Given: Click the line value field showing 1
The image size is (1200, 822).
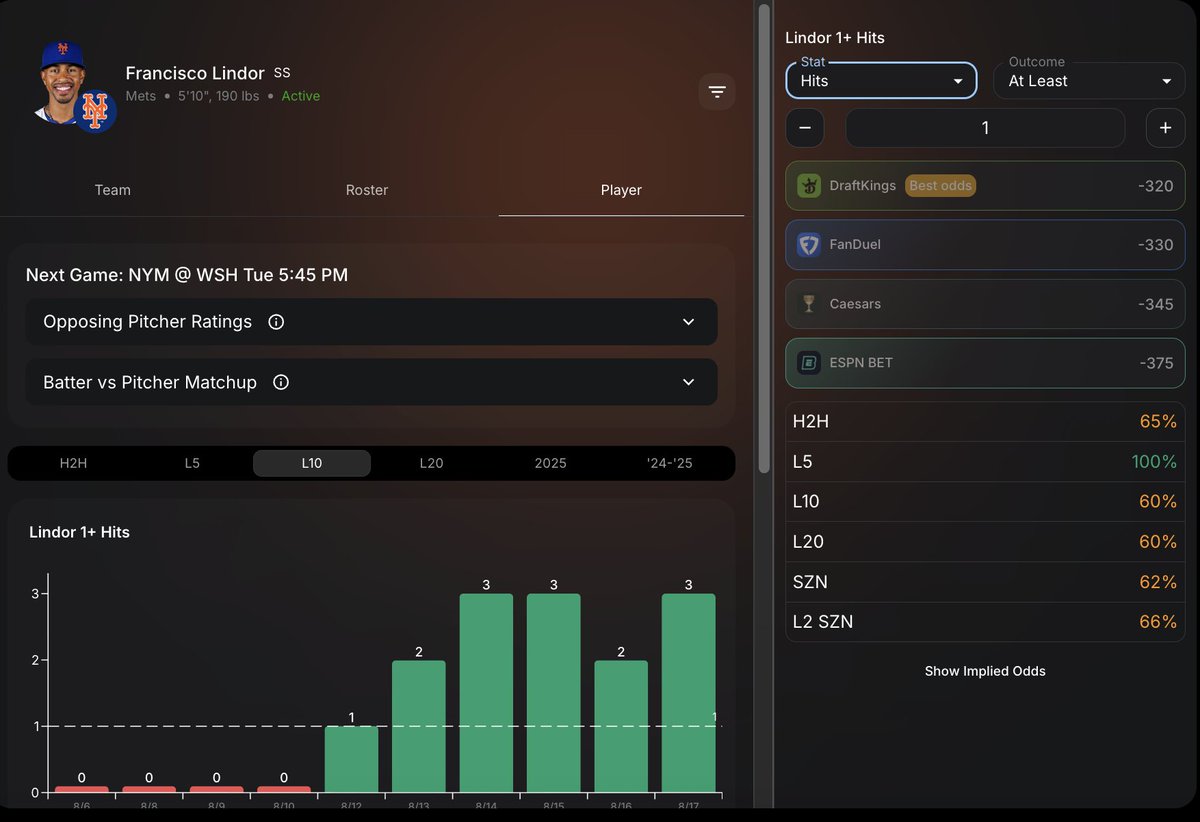Looking at the screenshot, I should click(x=985, y=128).
